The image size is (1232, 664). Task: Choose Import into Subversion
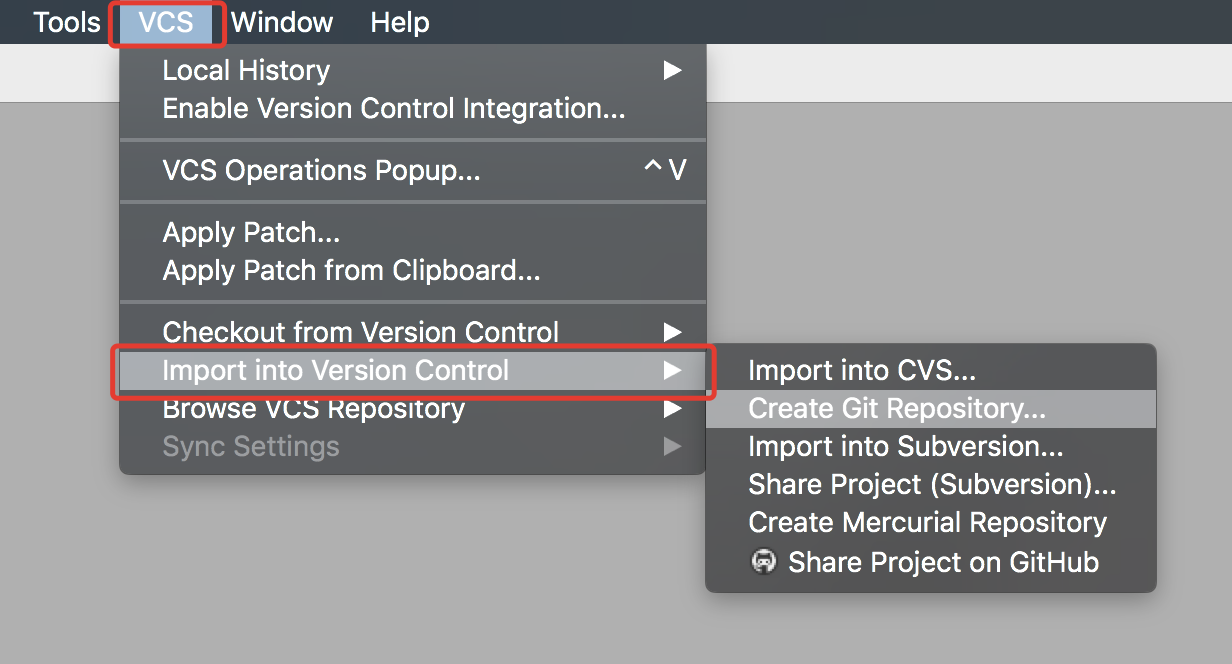tap(931, 446)
